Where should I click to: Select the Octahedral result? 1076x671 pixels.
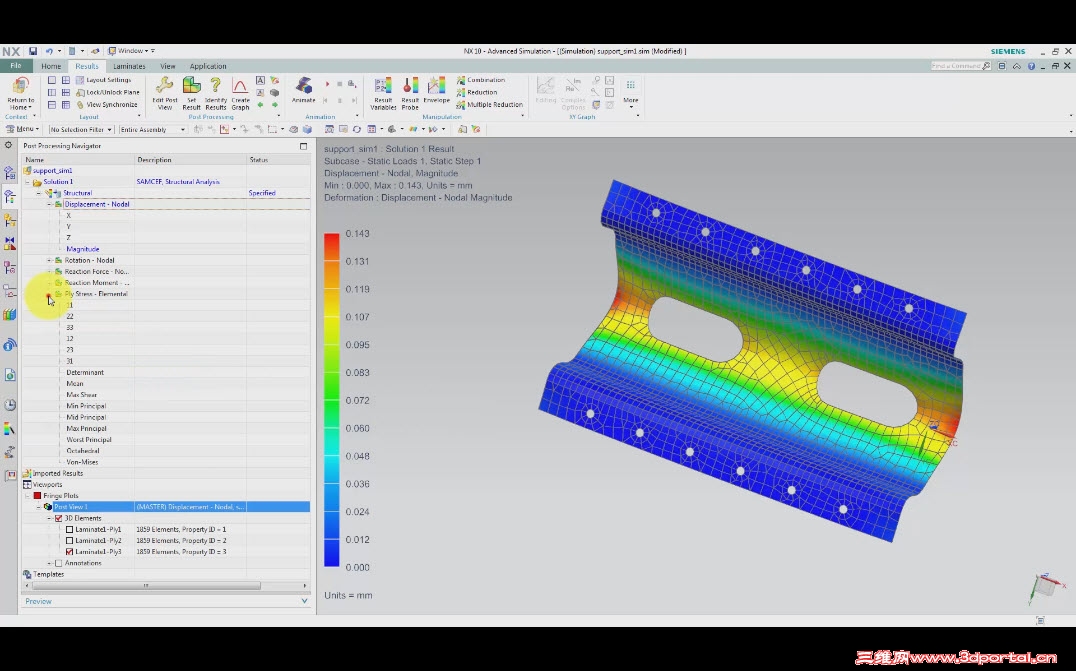pos(83,451)
